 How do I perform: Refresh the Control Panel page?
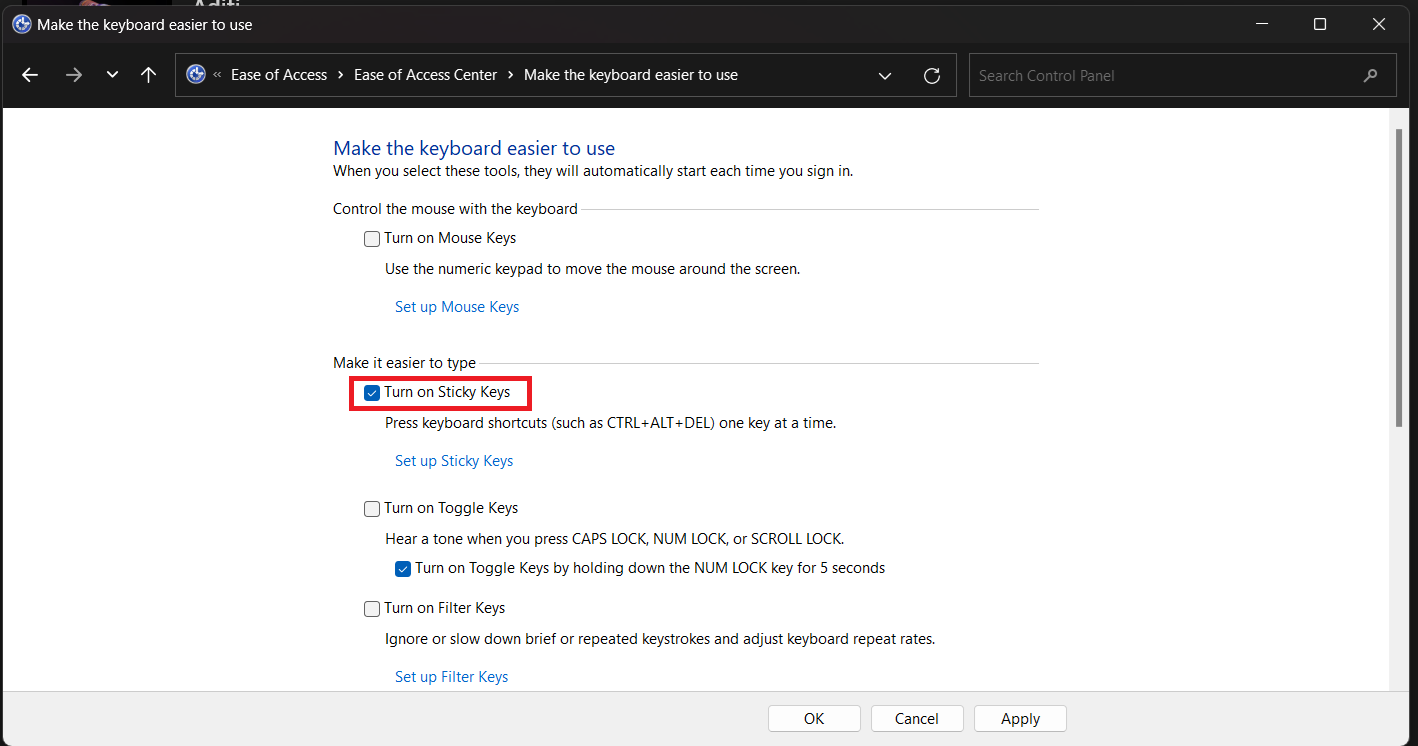[932, 76]
